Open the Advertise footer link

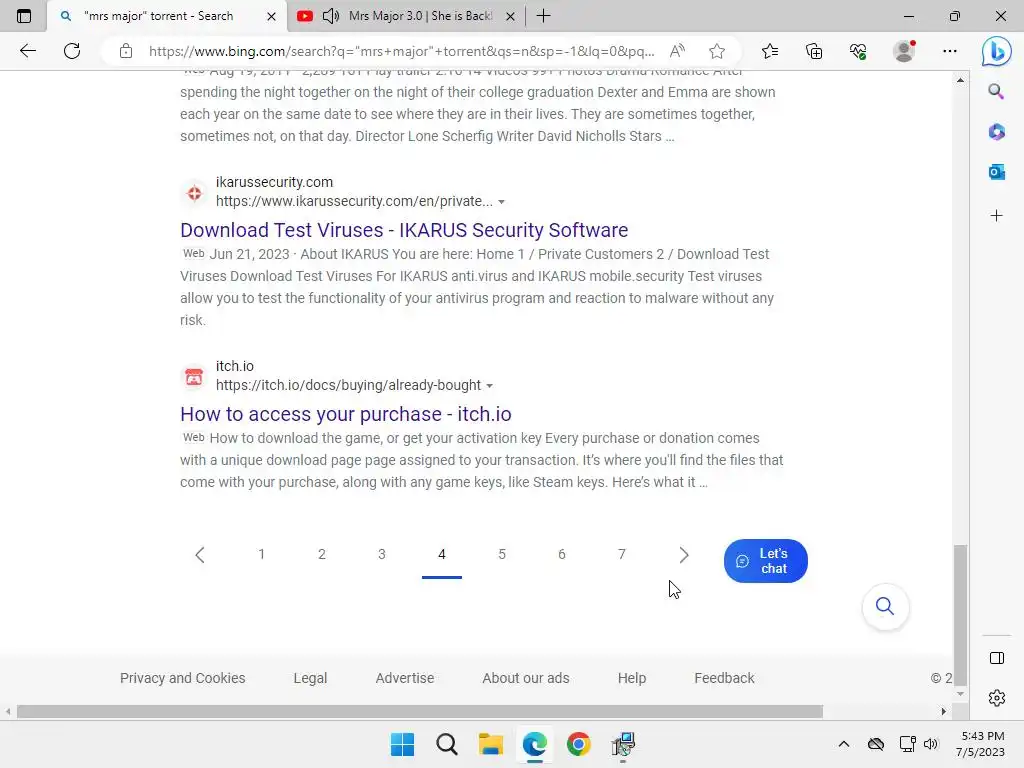tap(405, 678)
